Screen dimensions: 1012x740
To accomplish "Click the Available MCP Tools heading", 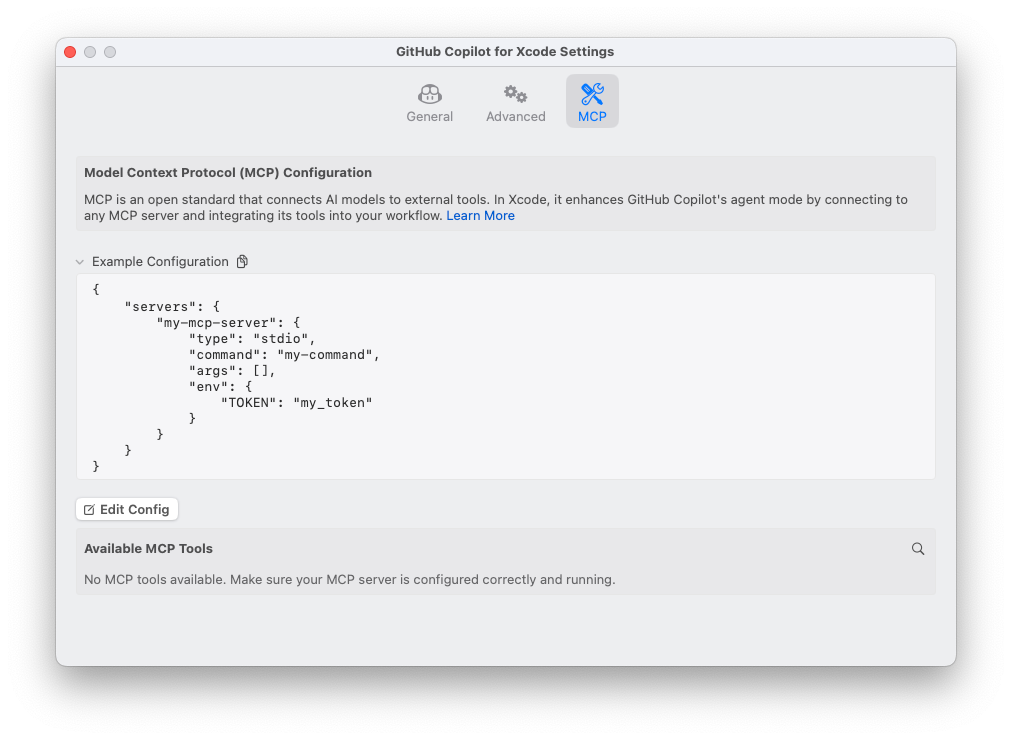I will coord(148,548).
